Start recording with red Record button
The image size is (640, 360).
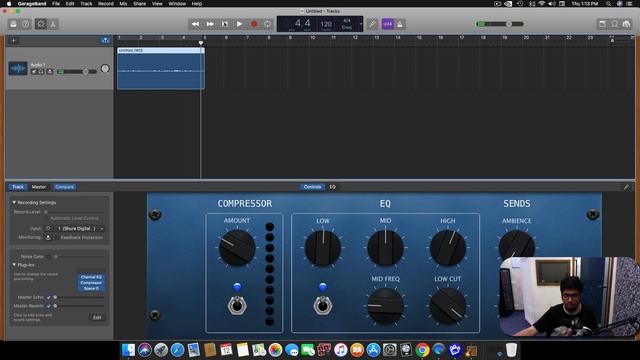point(254,24)
